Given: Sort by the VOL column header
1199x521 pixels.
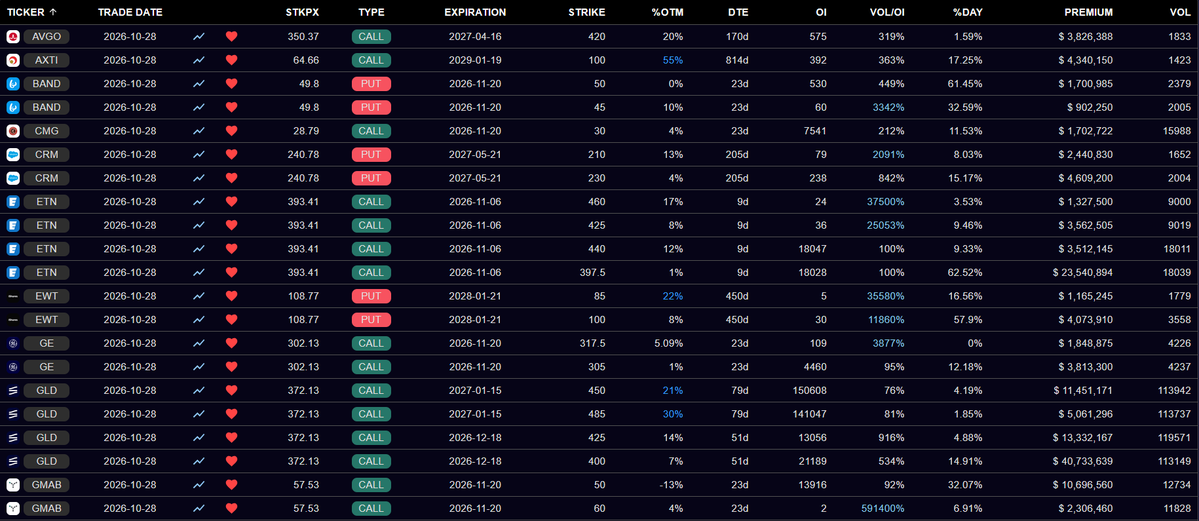Looking at the screenshot, I should tap(1180, 12).
